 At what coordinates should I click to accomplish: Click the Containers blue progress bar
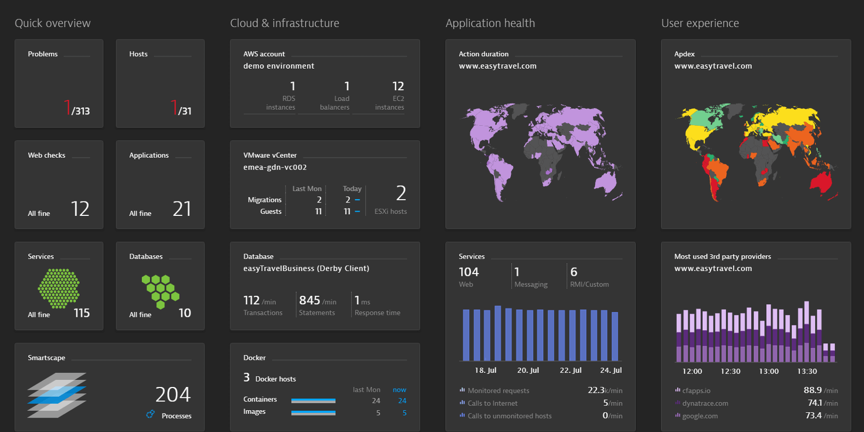point(313,401)
